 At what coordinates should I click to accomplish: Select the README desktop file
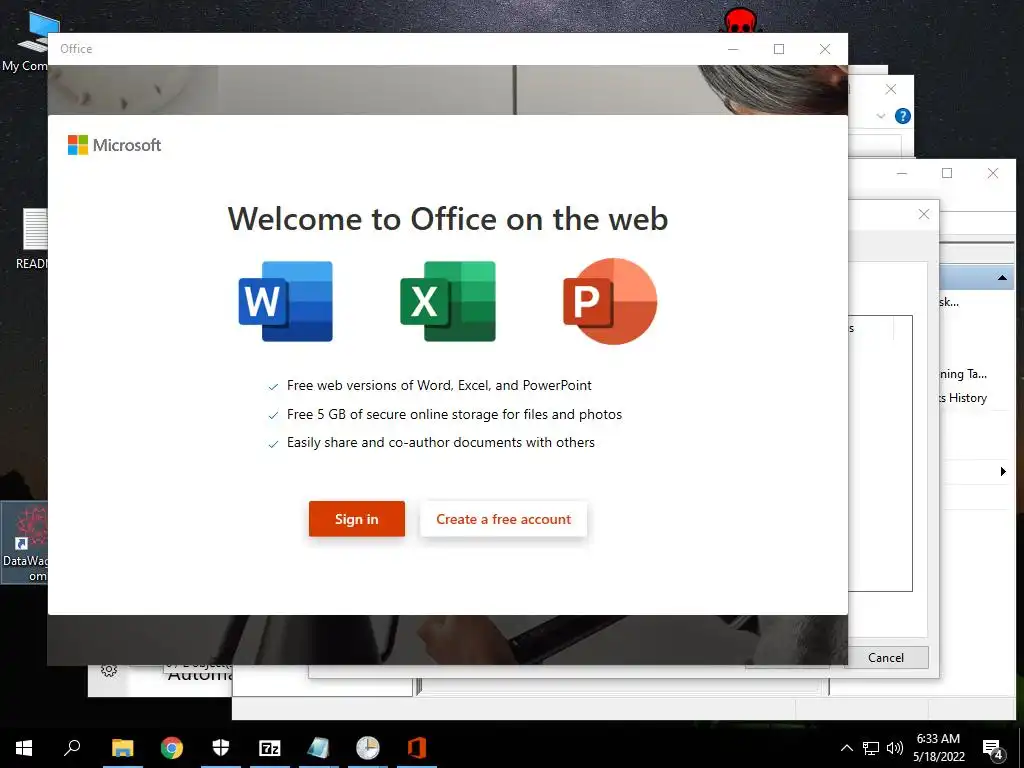[31, 238]
